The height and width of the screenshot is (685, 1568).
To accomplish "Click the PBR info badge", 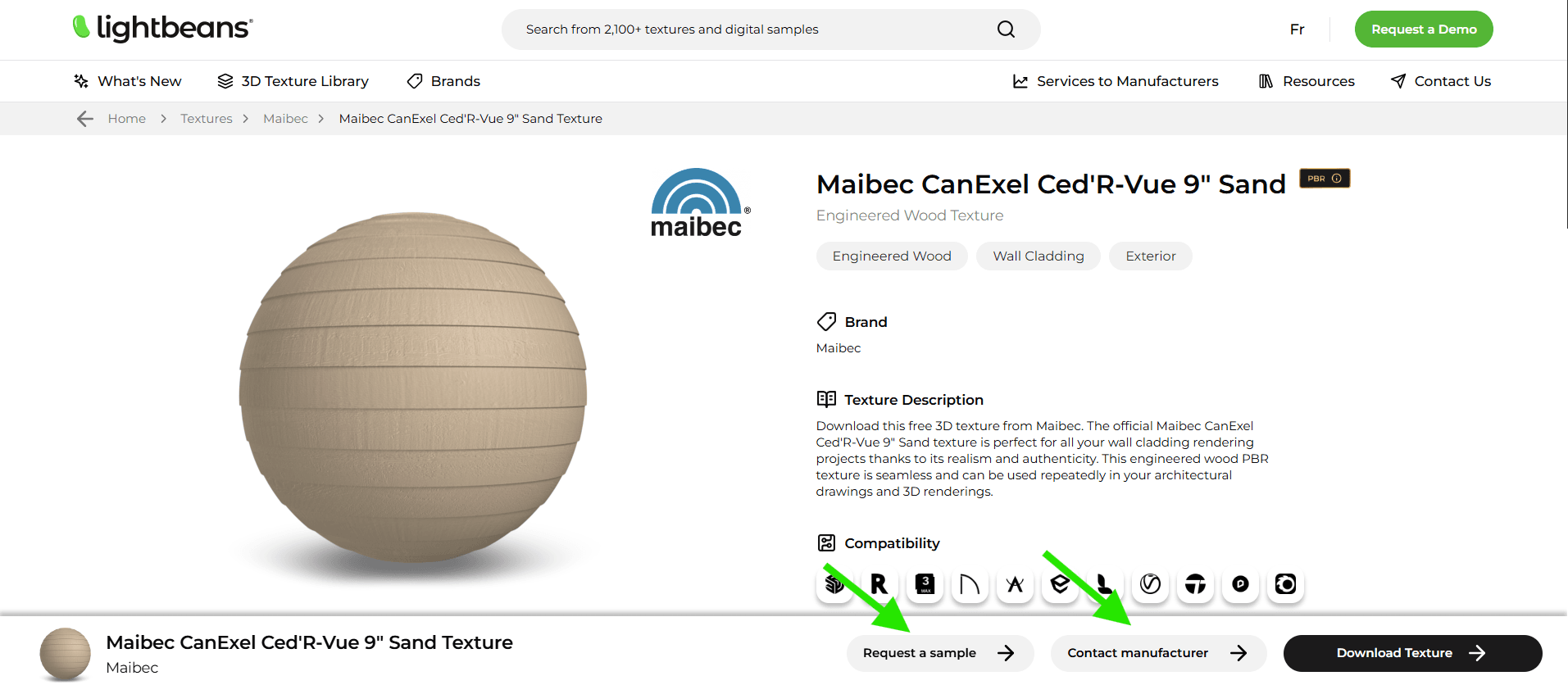I will [x=1325, y=178].
